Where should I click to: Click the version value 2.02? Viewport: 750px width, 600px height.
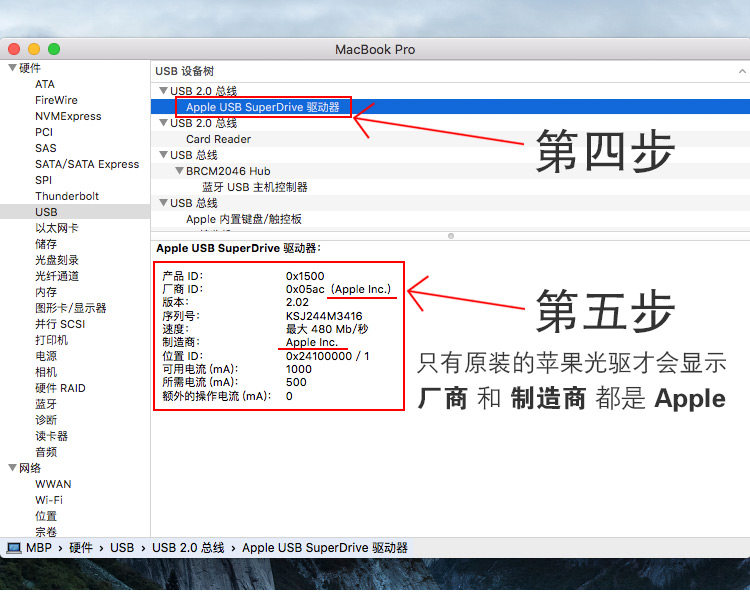(x=297, y=302)
